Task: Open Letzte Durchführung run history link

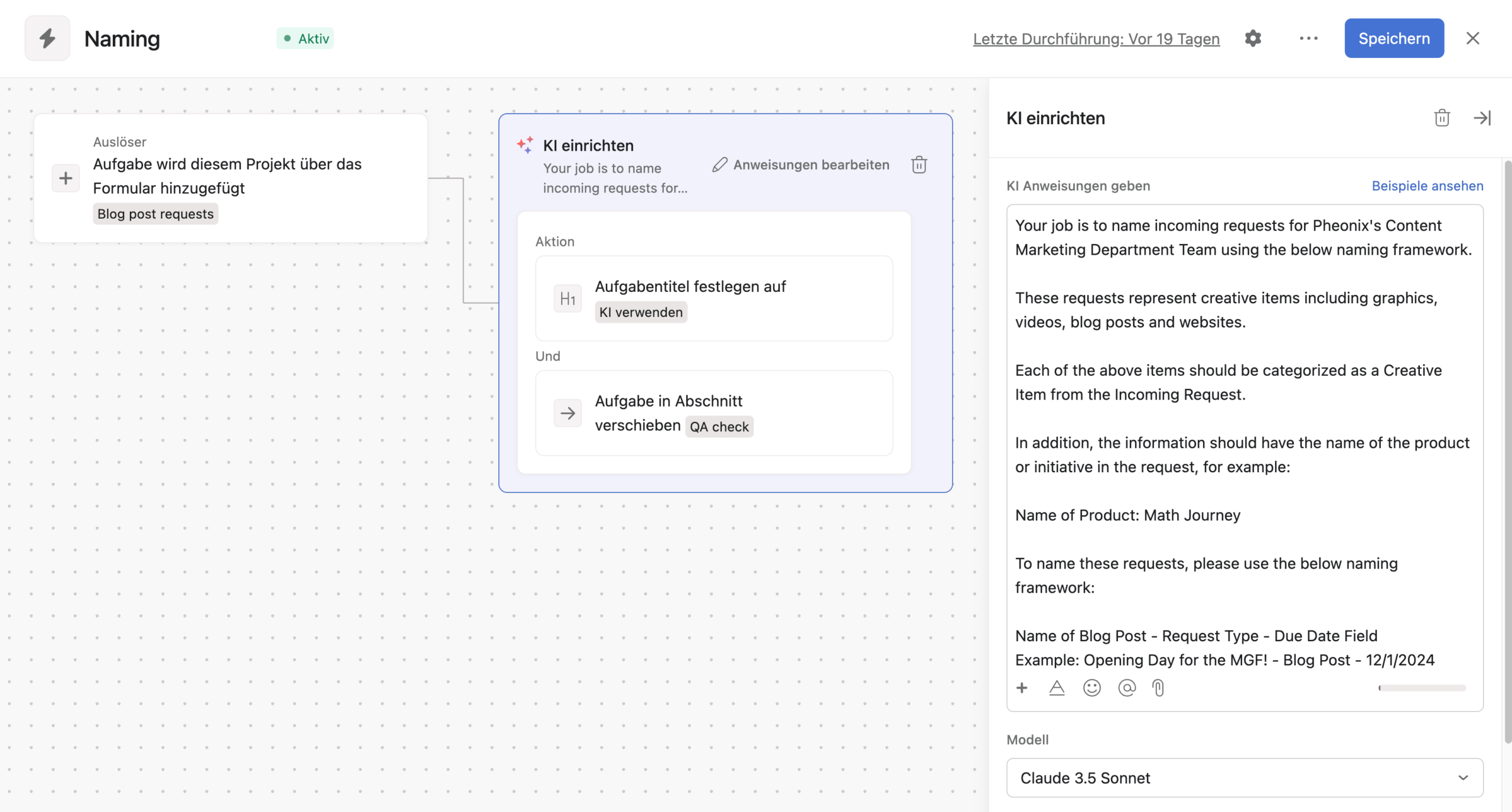Action: point(1096,39)
